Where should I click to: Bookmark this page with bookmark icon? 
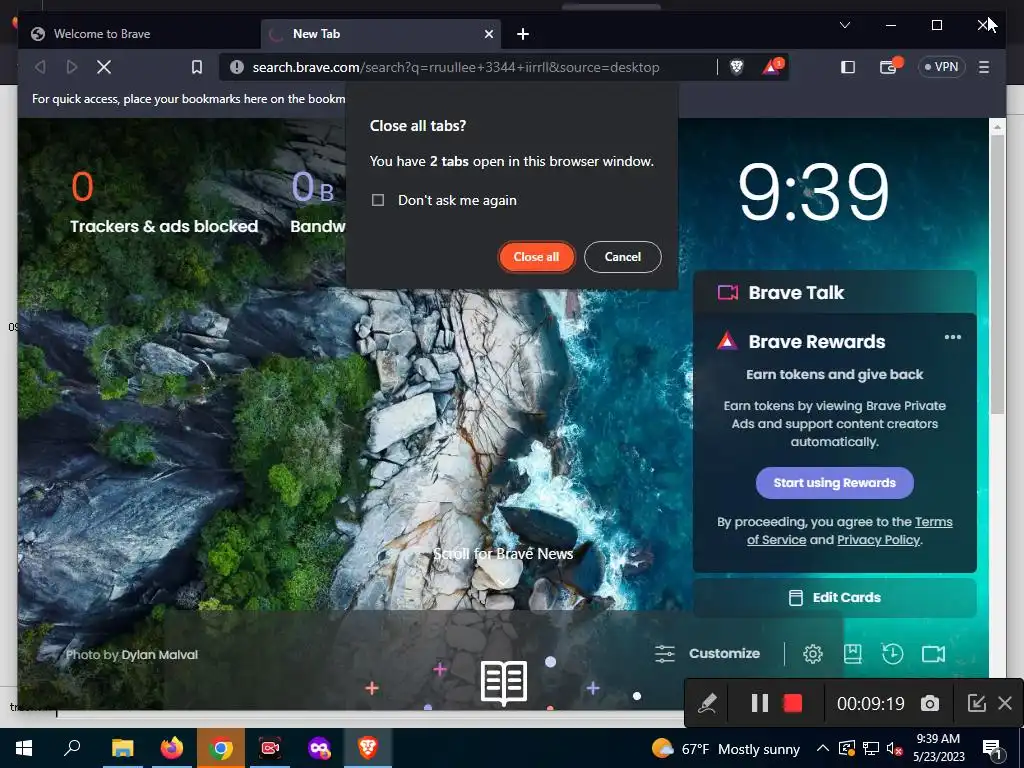(197, 67)
